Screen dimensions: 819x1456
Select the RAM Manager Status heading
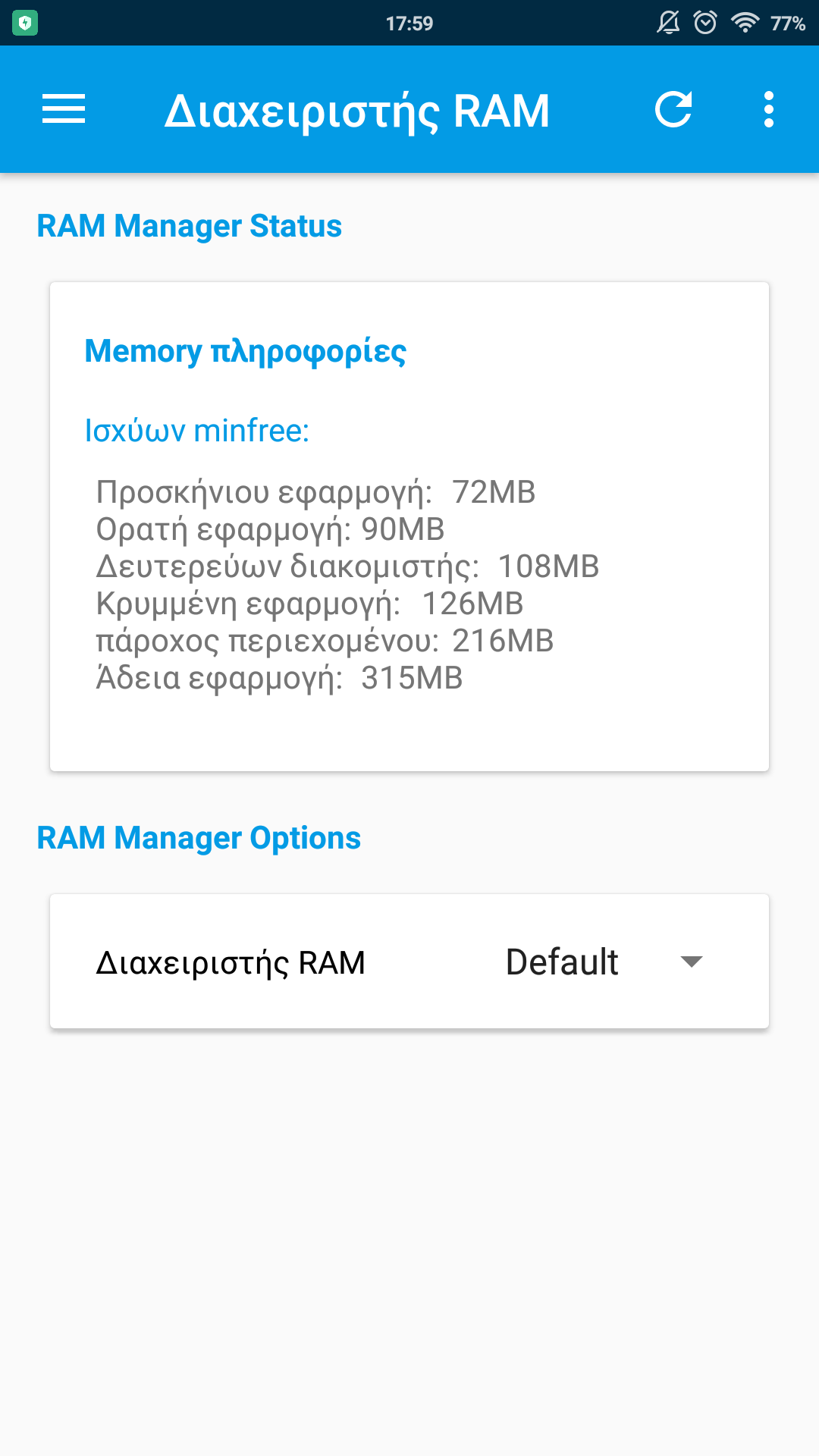tap(190, 226)
